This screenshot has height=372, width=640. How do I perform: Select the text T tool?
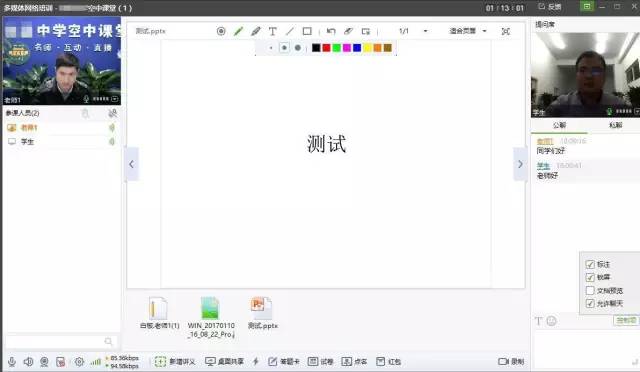point(273,31)
